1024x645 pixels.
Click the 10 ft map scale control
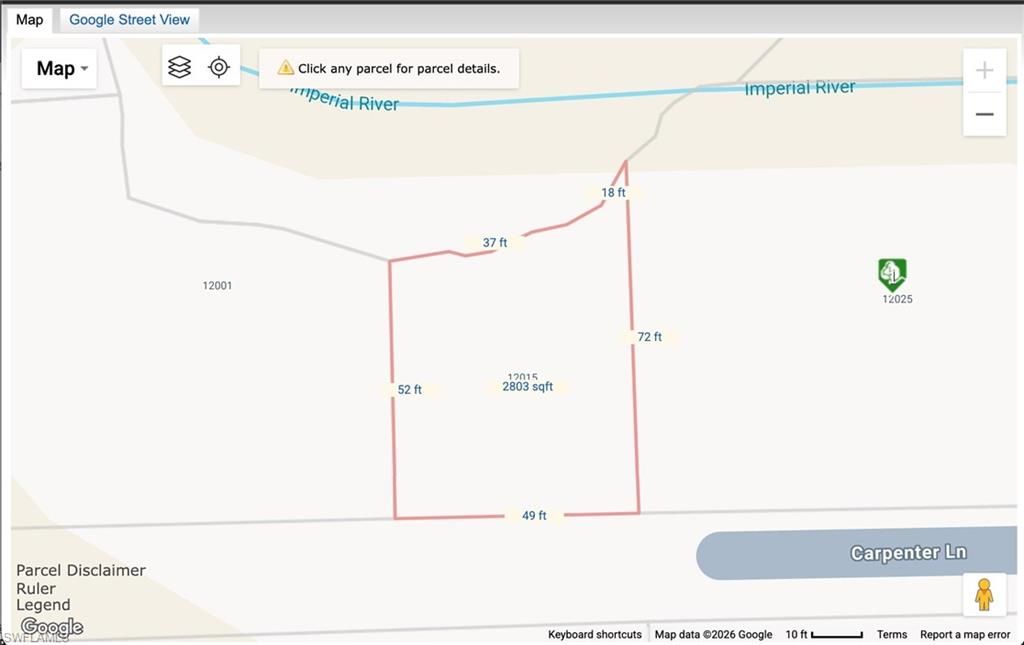824,634
